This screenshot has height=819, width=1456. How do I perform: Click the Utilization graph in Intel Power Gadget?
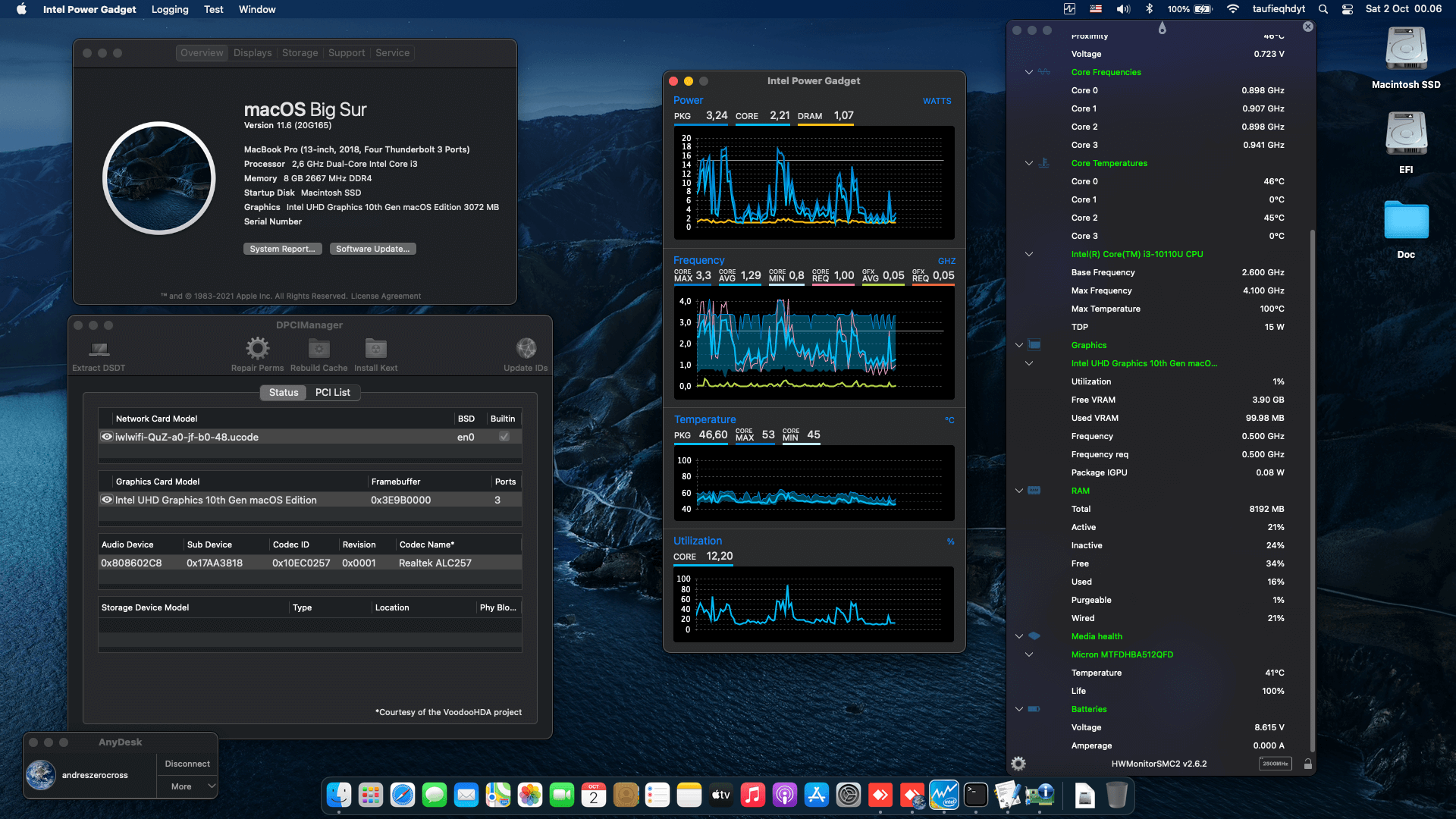coord(814,604)
